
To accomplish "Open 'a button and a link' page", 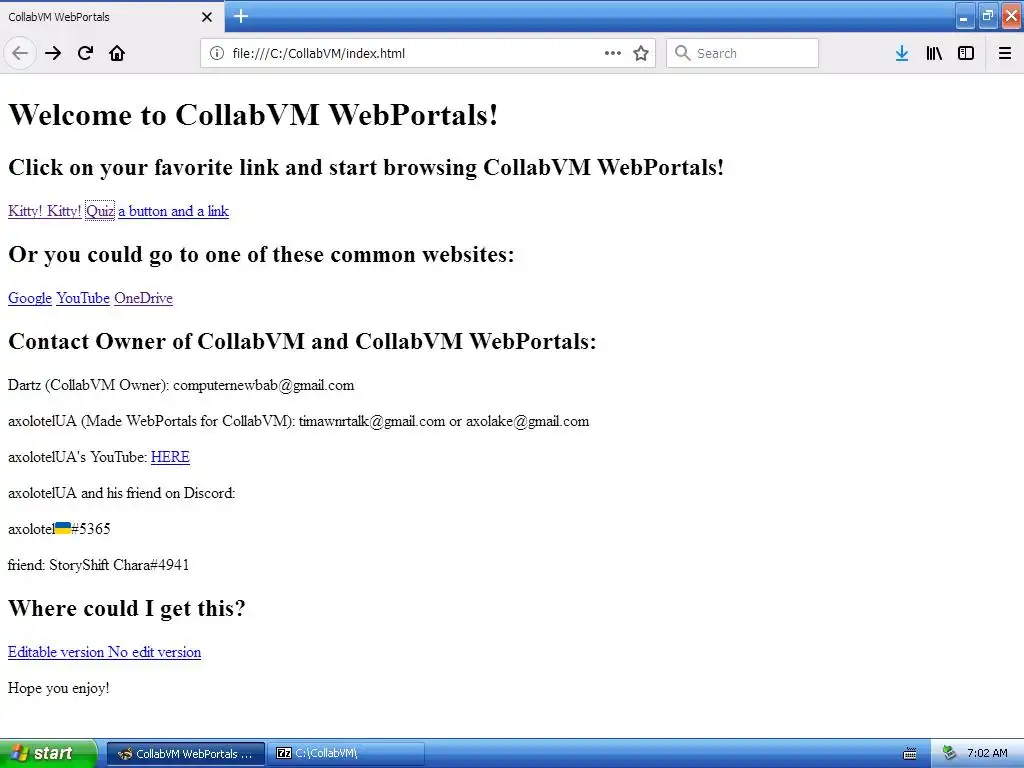I will tap(174, 211).
